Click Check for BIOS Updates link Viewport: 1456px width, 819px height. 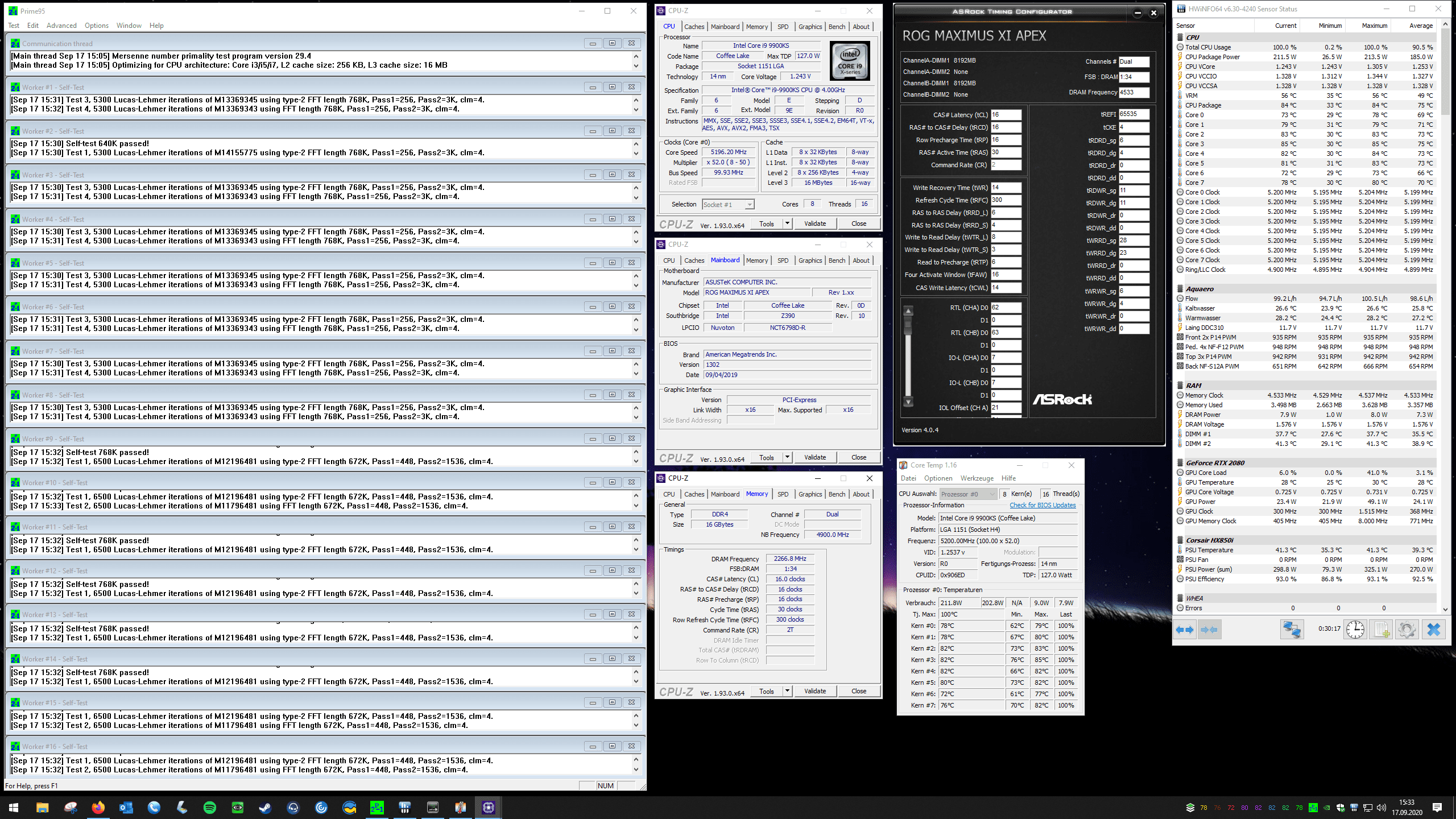coord(1042,505)
